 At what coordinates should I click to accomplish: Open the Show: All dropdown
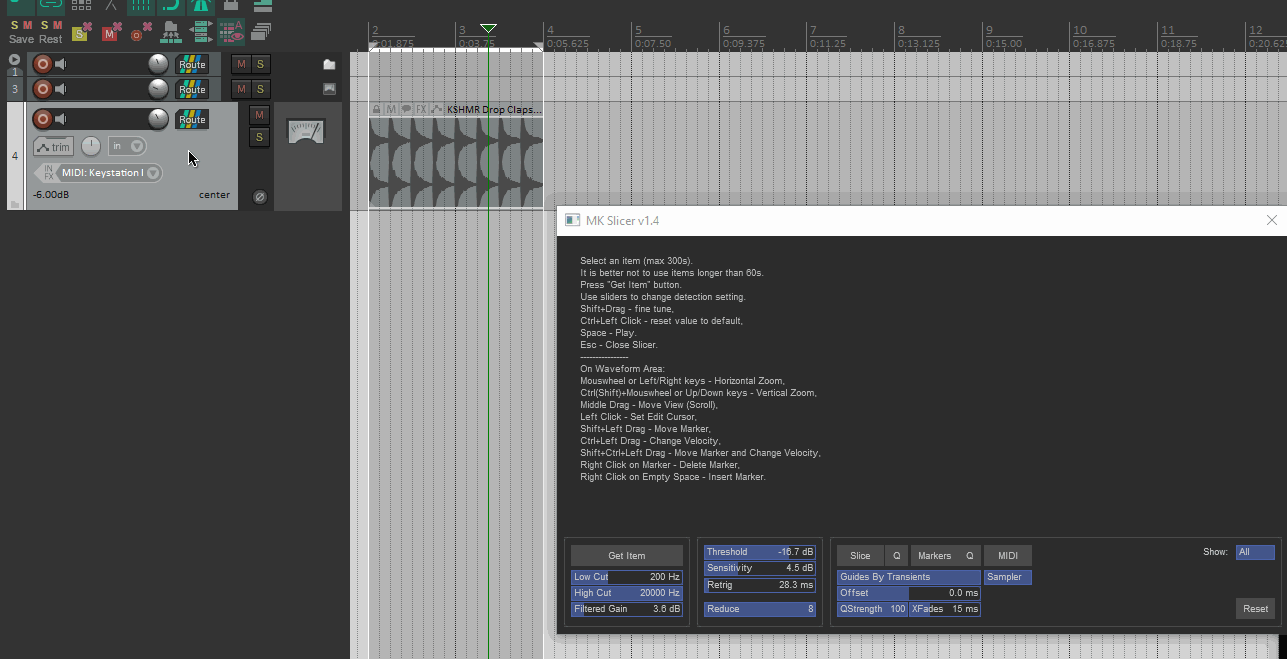pyautogui.click(x=1254, y=552)
